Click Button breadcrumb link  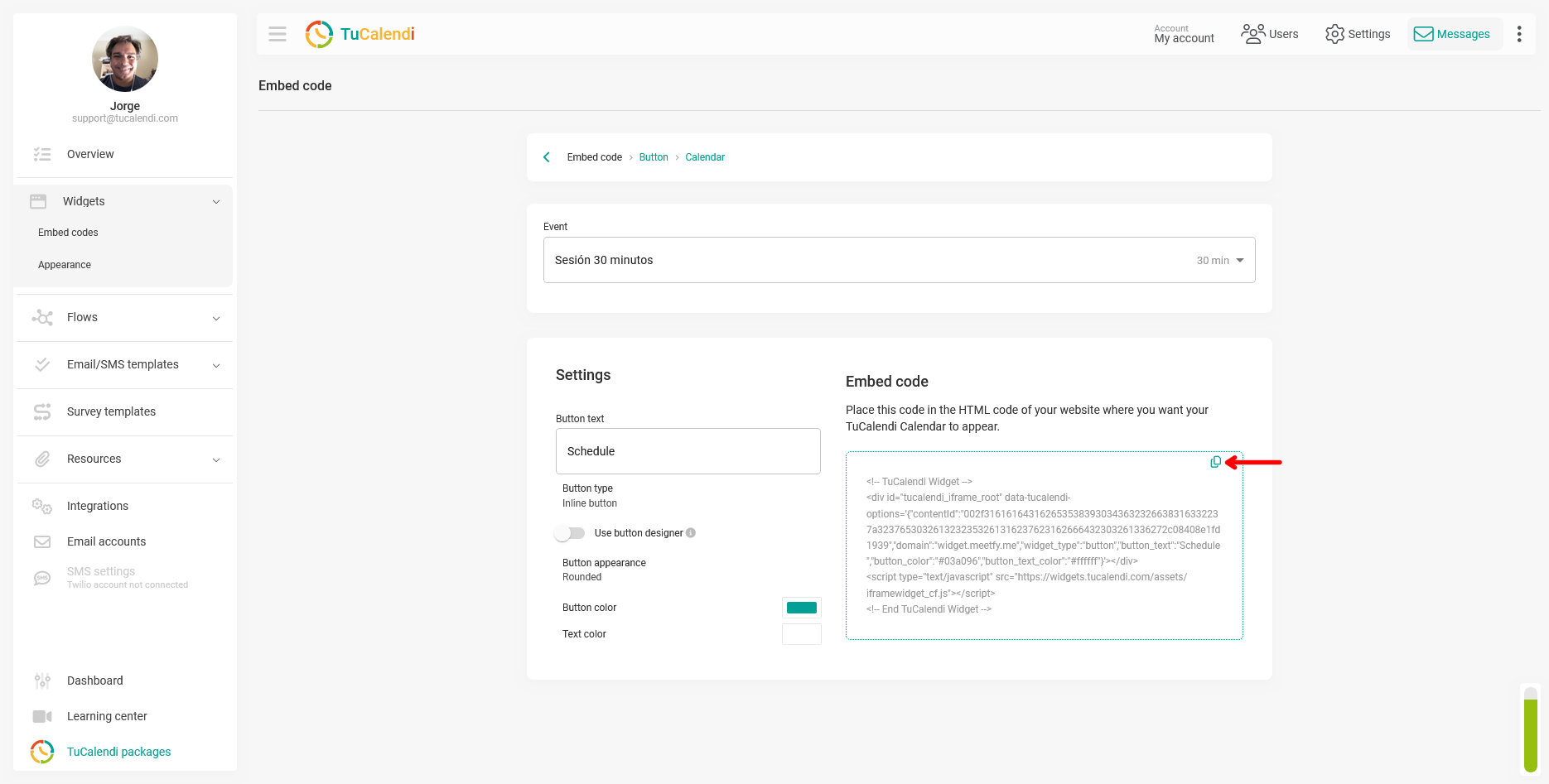click(x=654, y=157)
